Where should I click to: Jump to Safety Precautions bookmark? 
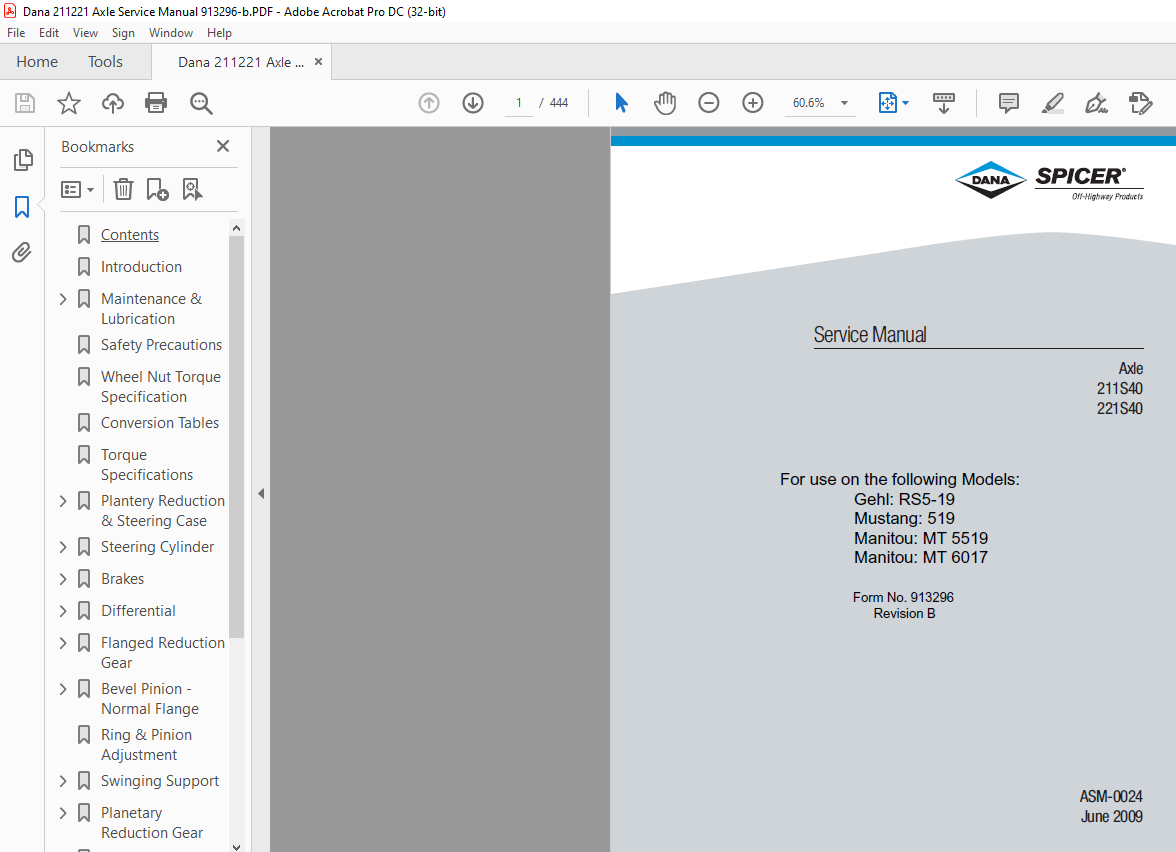[x=161, y=345]
